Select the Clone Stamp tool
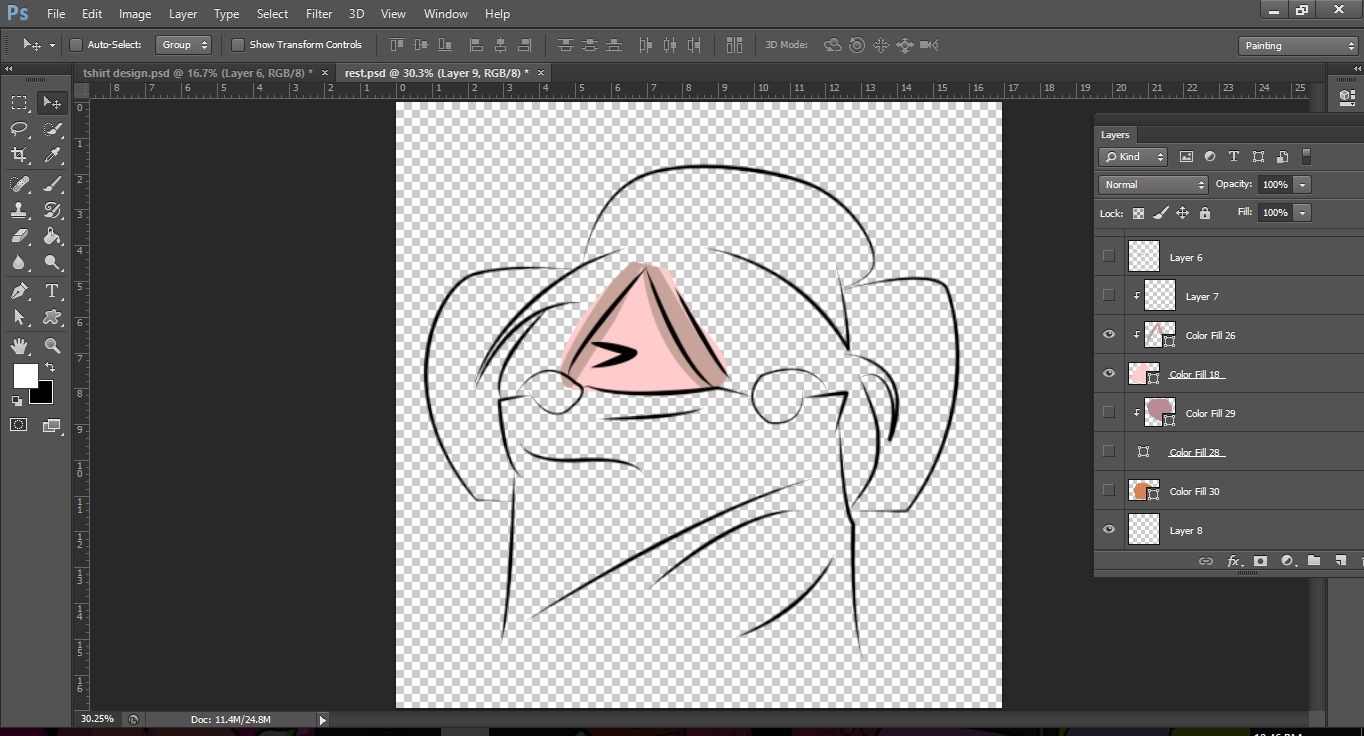 coord(19,210)
